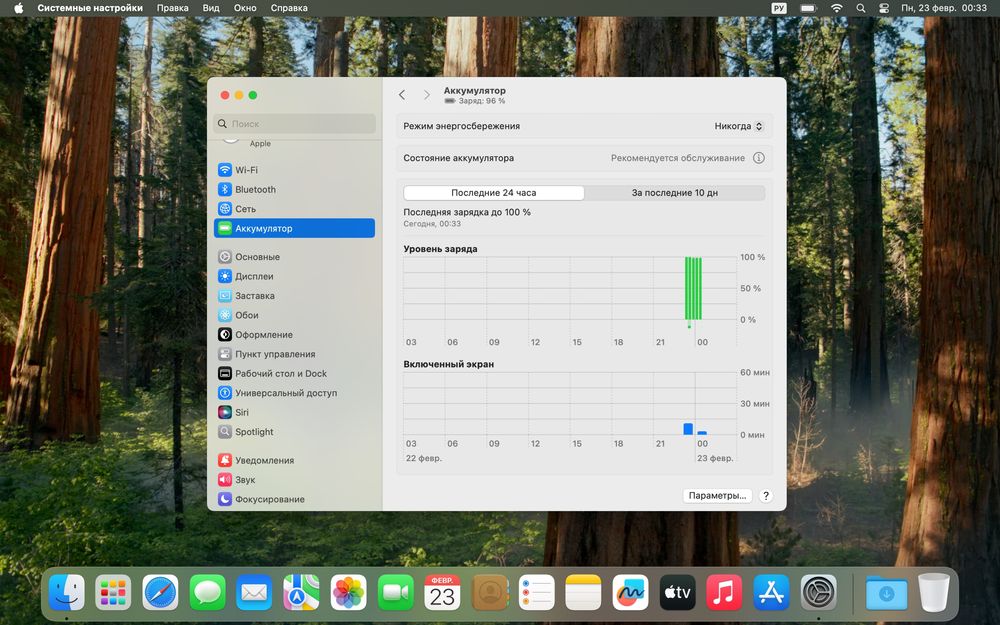Open Maps from the Dock
1000x625 pixels.
tap(301, 592)
